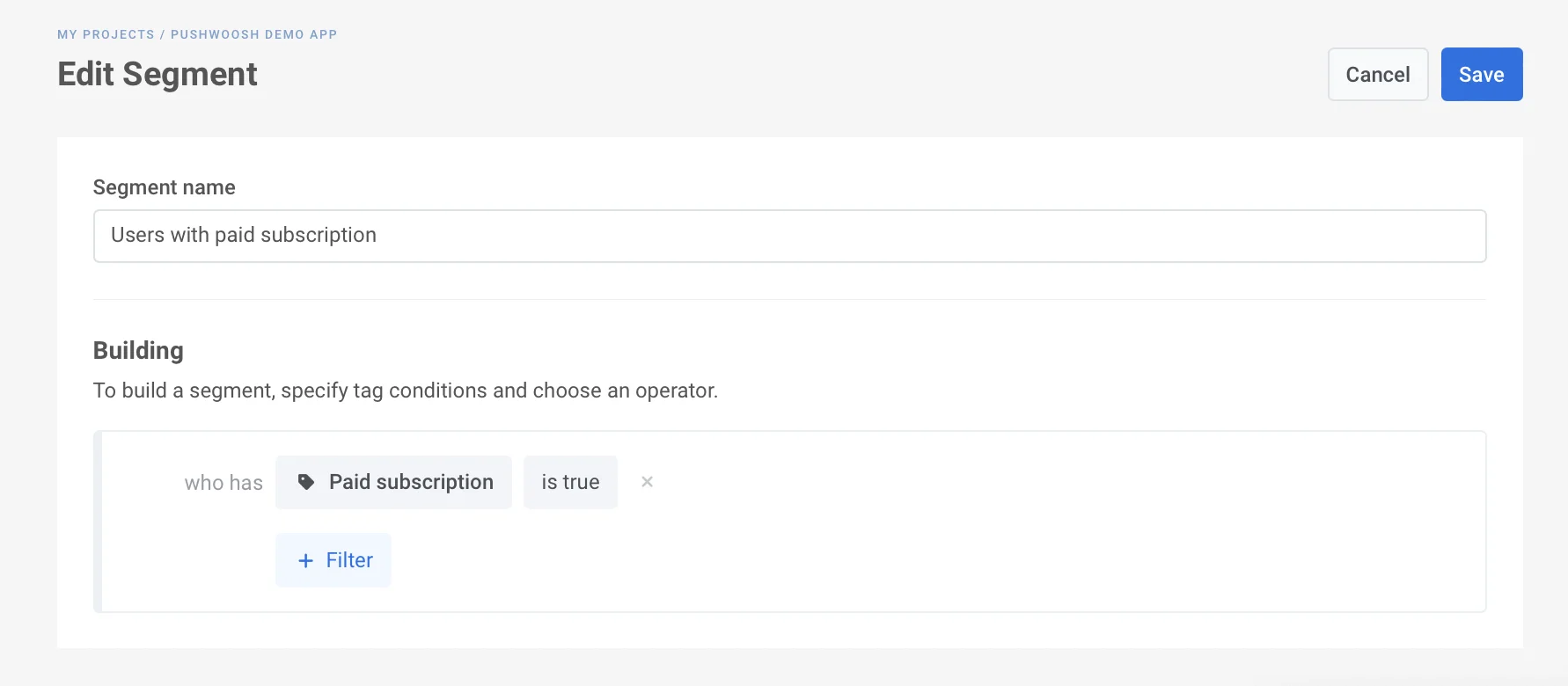Remove the Paid subscription condition with X
This screenshot has width=1568, height=686.
click(647, 482)
